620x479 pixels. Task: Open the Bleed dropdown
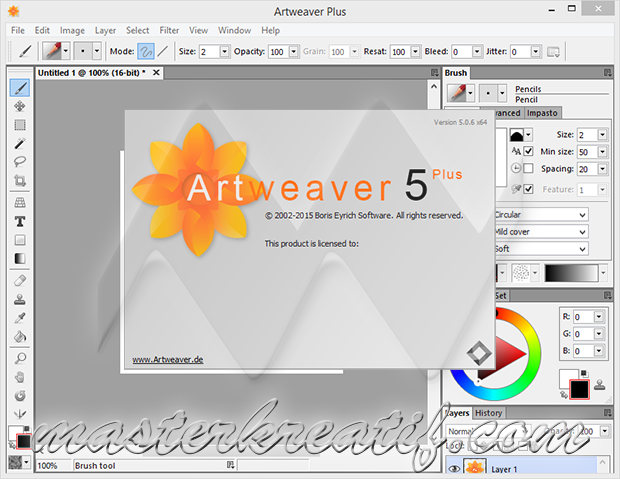(x=477, y=52)
